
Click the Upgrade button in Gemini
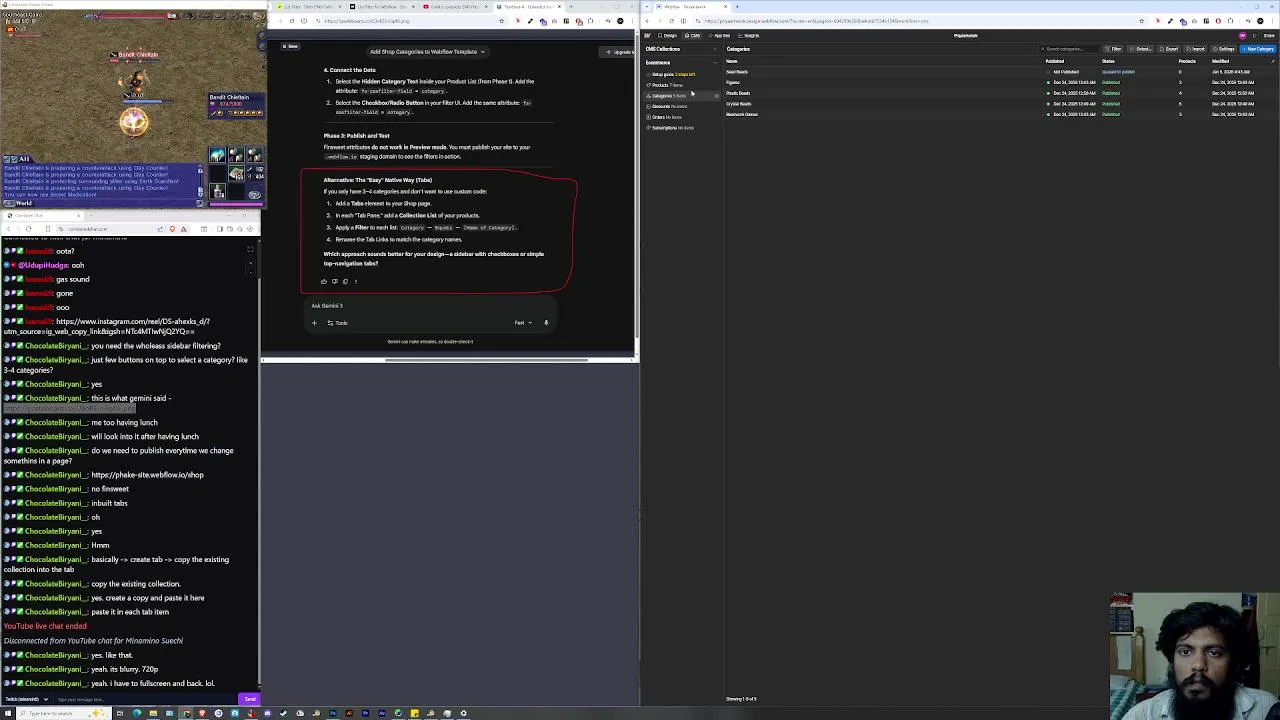click(x=620, y=52)
